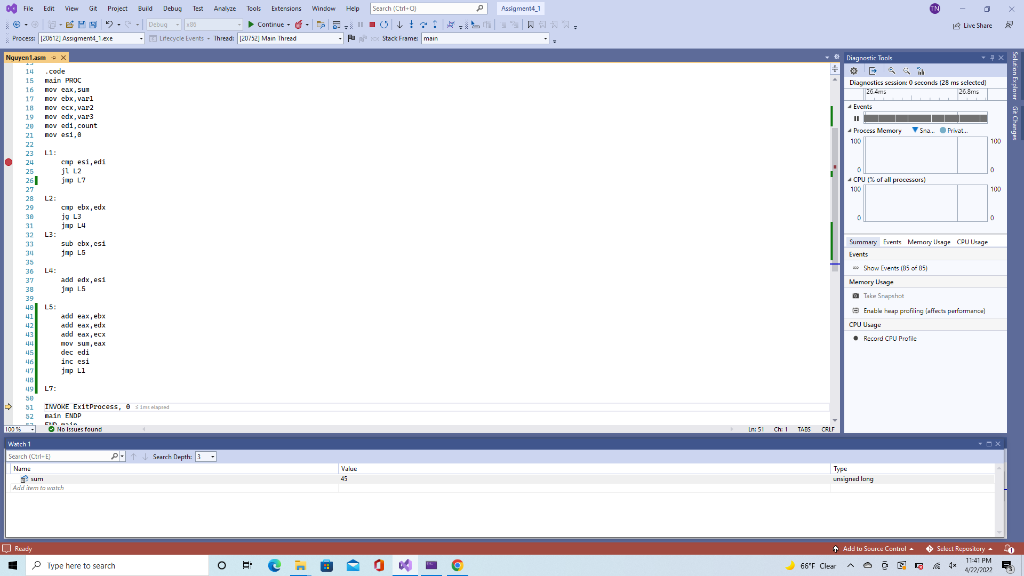Toggle the breakpoint on line 24
The image size is (1024, 576).
pyautogui.click(x=8, y=161)
